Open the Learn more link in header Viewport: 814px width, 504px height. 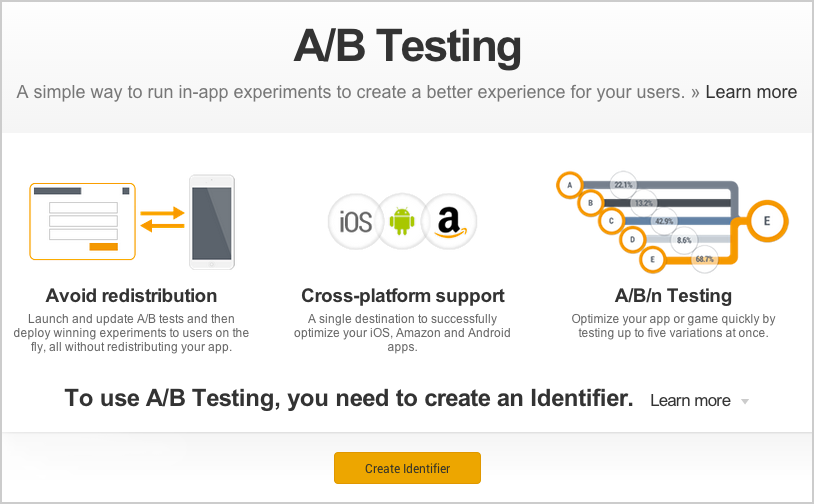tap(751, 92)
